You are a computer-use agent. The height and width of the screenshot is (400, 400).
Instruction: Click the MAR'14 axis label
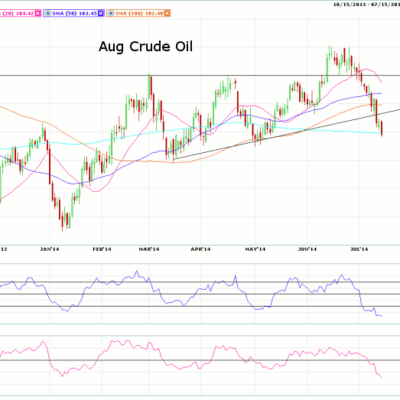(x=149, y=249)
